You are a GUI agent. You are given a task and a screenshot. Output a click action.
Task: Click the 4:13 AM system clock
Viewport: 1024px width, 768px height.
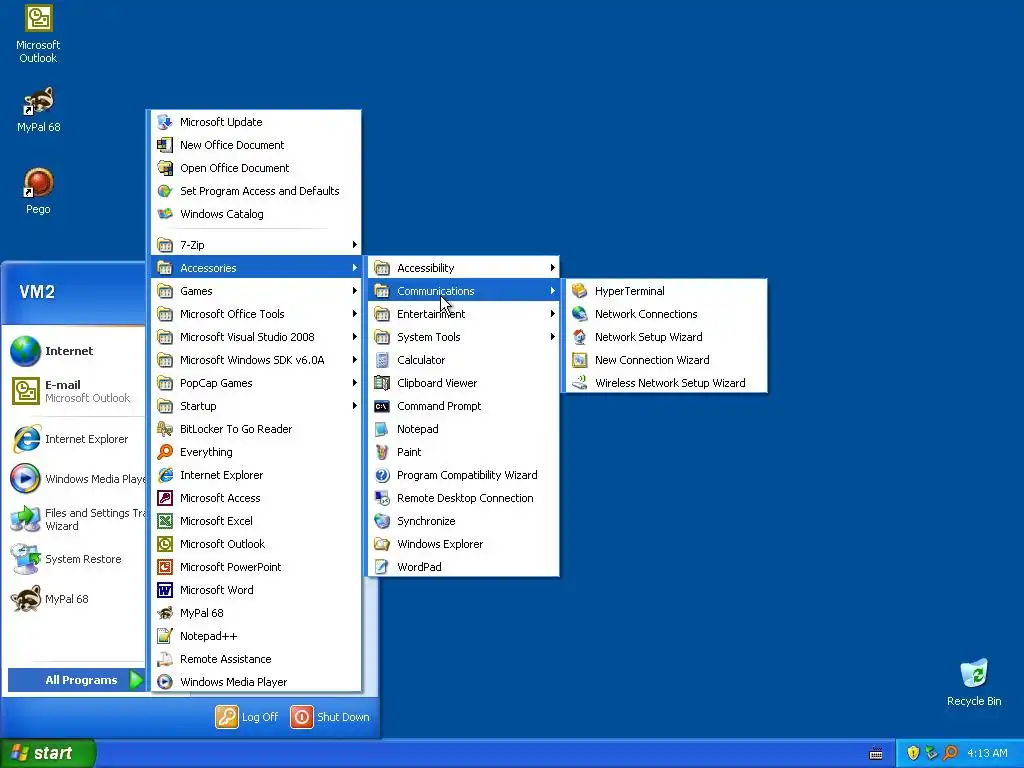pyautogui.click(x=987, y=753)
